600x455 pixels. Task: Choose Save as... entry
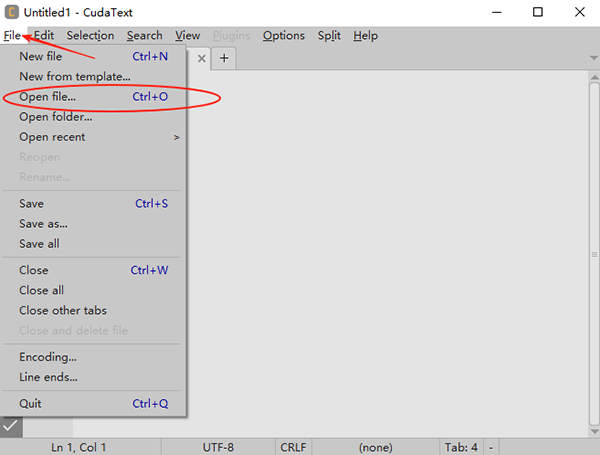[x=93, y=223]
